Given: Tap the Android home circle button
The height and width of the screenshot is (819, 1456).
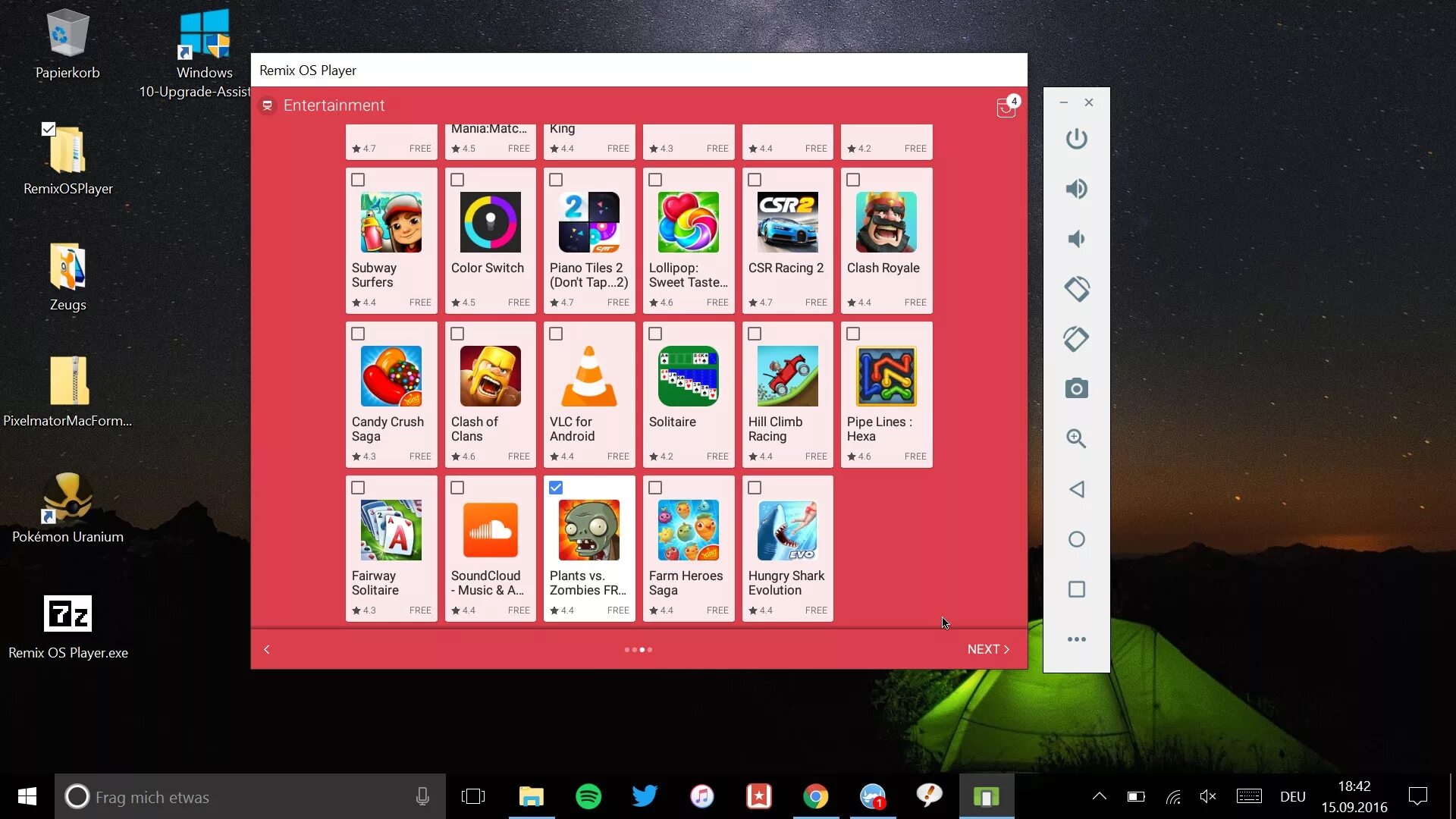Looking at the screenshot, I should tap(1076, 539).
